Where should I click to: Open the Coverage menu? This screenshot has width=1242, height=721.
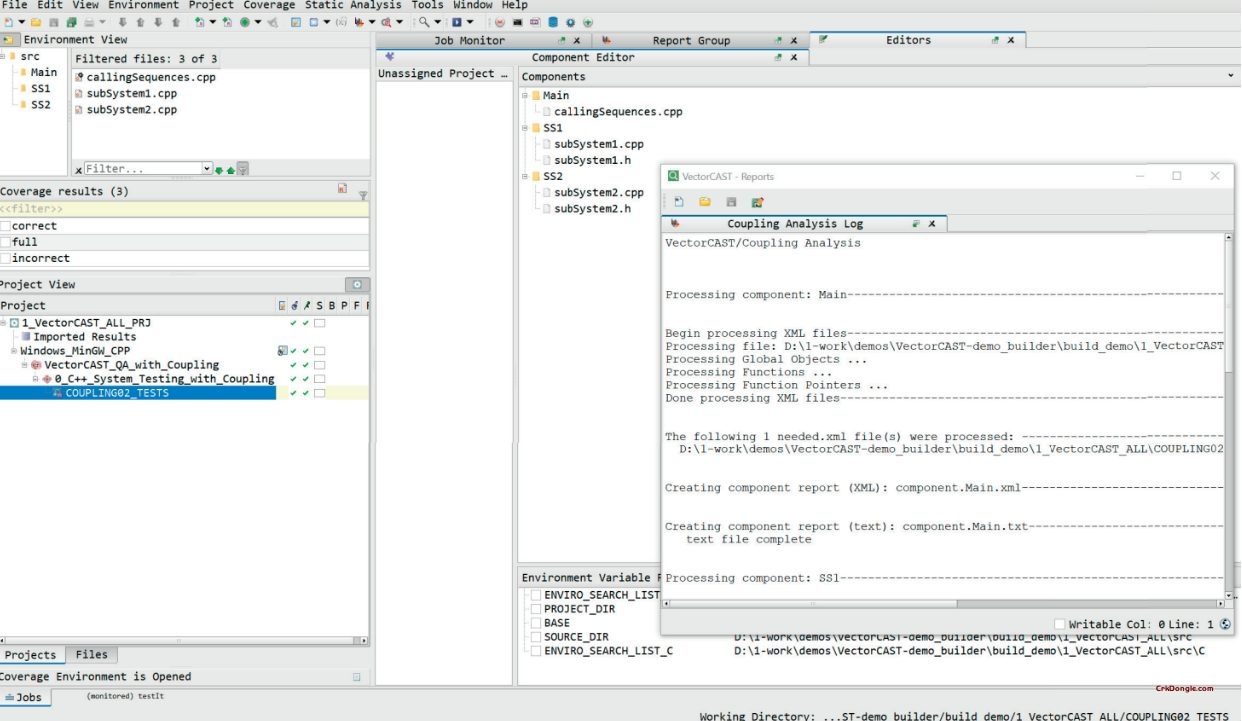tap(269, 5)
